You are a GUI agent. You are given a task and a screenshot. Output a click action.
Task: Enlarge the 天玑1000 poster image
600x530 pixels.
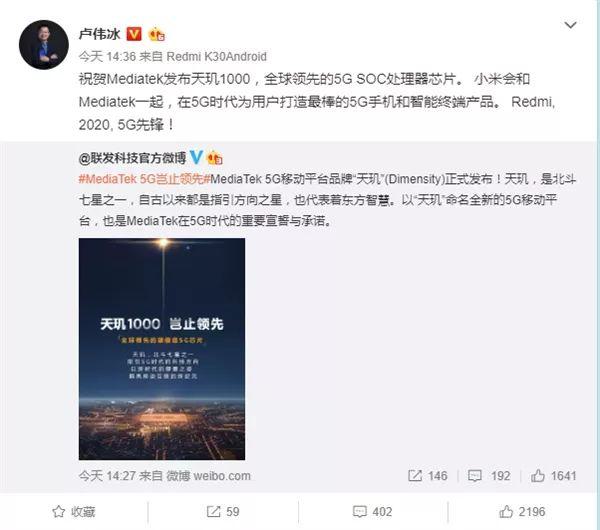pyautogui.click(x=162, y=349)
